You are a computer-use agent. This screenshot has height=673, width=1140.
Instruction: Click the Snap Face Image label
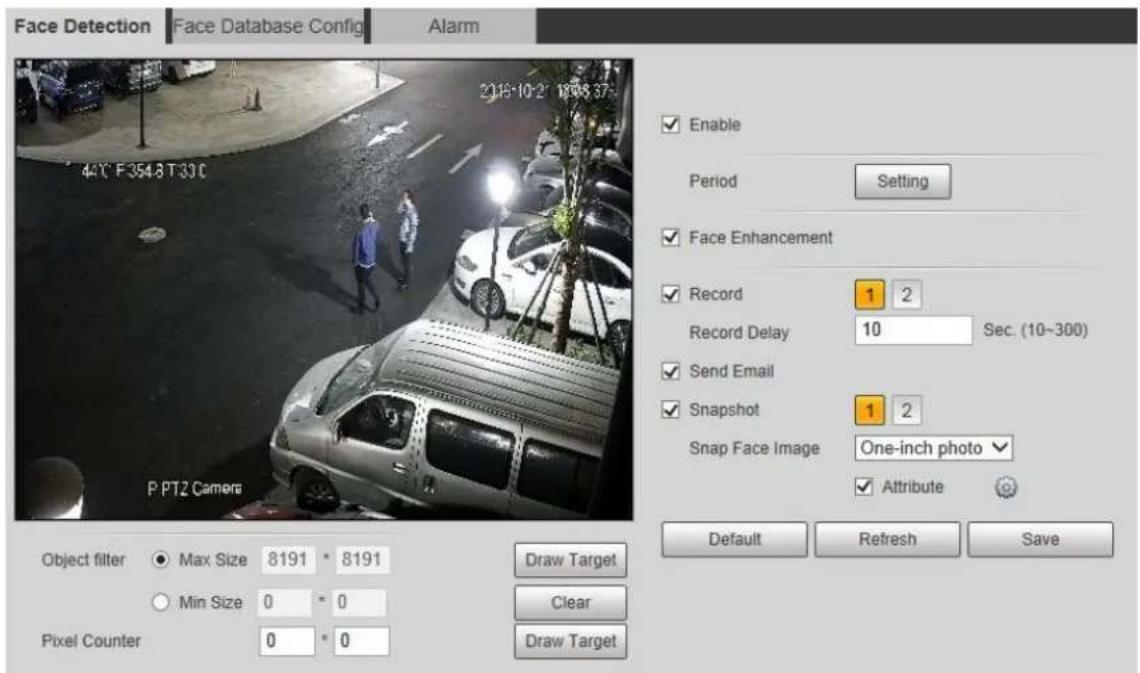click(x=754, y=448)
